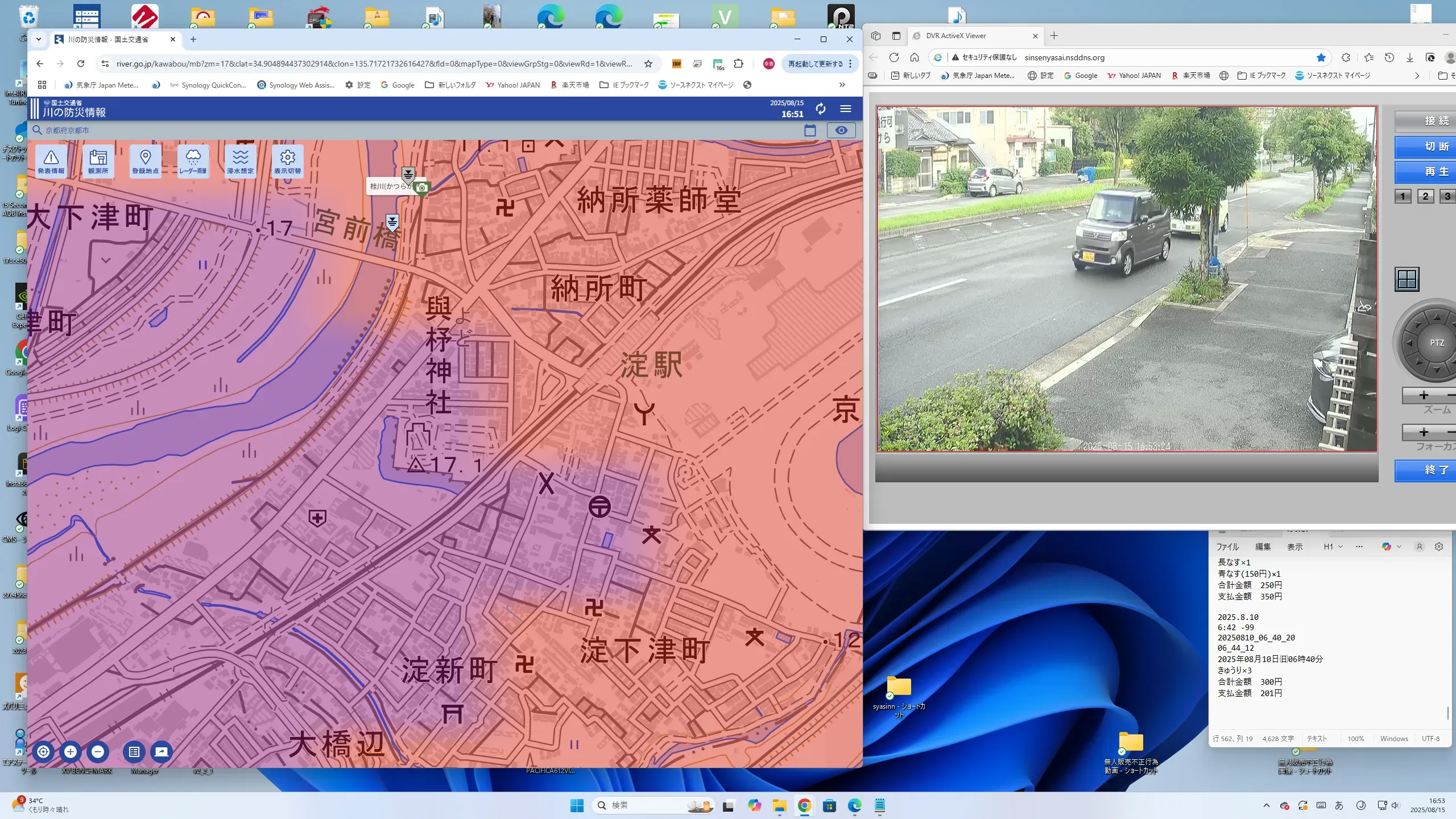Screen dimensions: 1456x819
Task: Increase camera zoom with ズーム plus
Action: click(1424, 395)
